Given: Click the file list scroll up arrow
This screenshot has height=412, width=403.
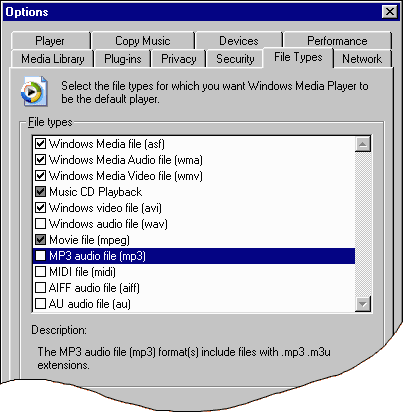Looking at the screenshot, I should pyautogui.click(x=363, y=144).
